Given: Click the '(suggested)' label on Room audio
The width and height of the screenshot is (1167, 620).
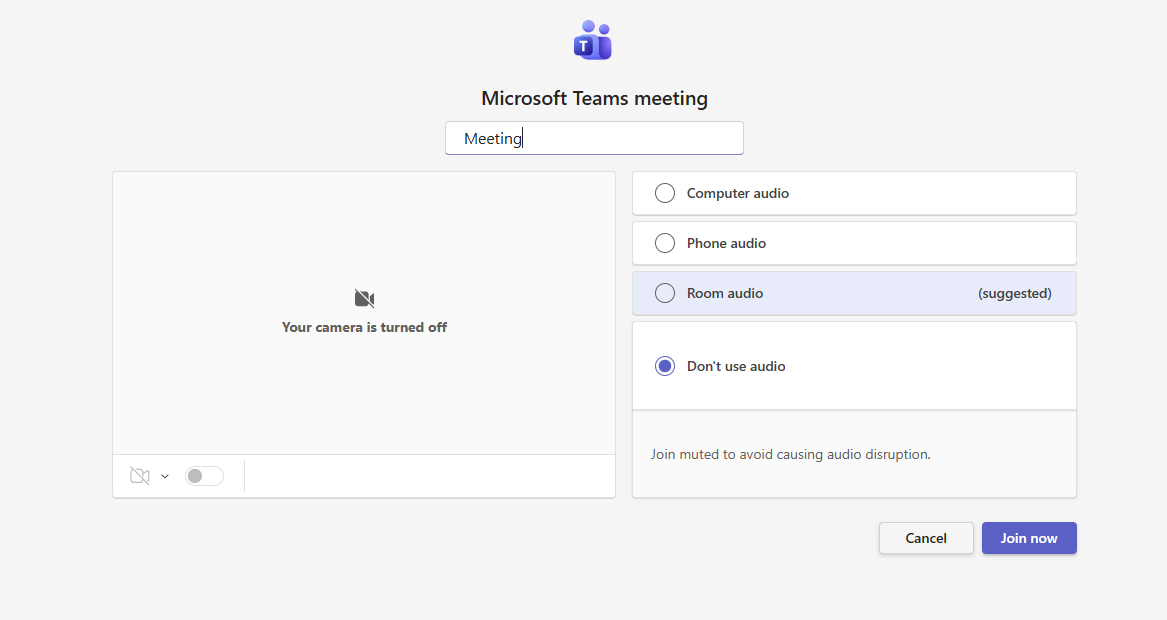Looking at the screenshot, I should [1014, 293].
